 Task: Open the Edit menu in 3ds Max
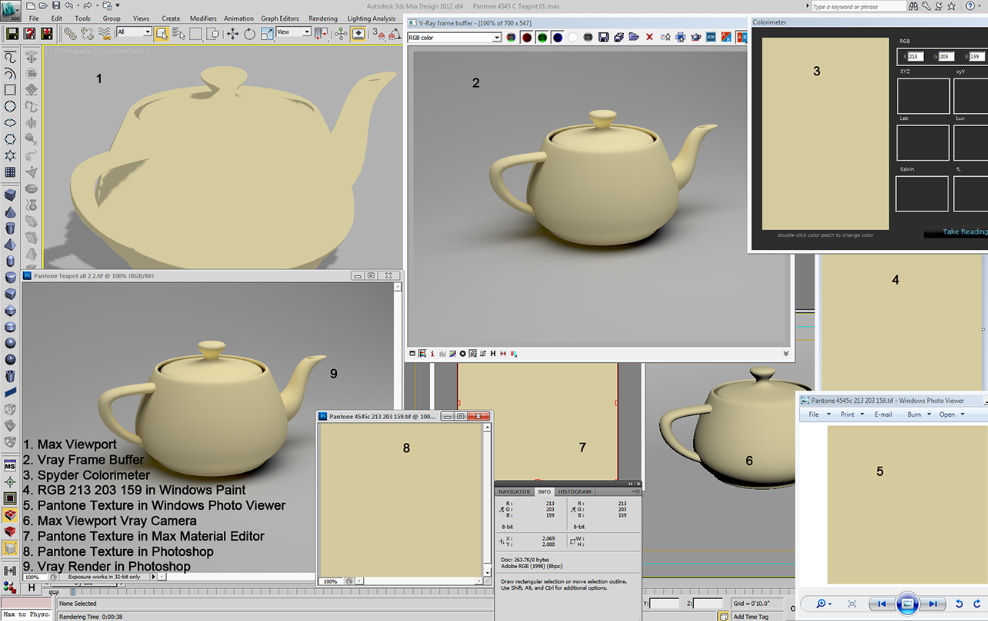click(57, 19)
